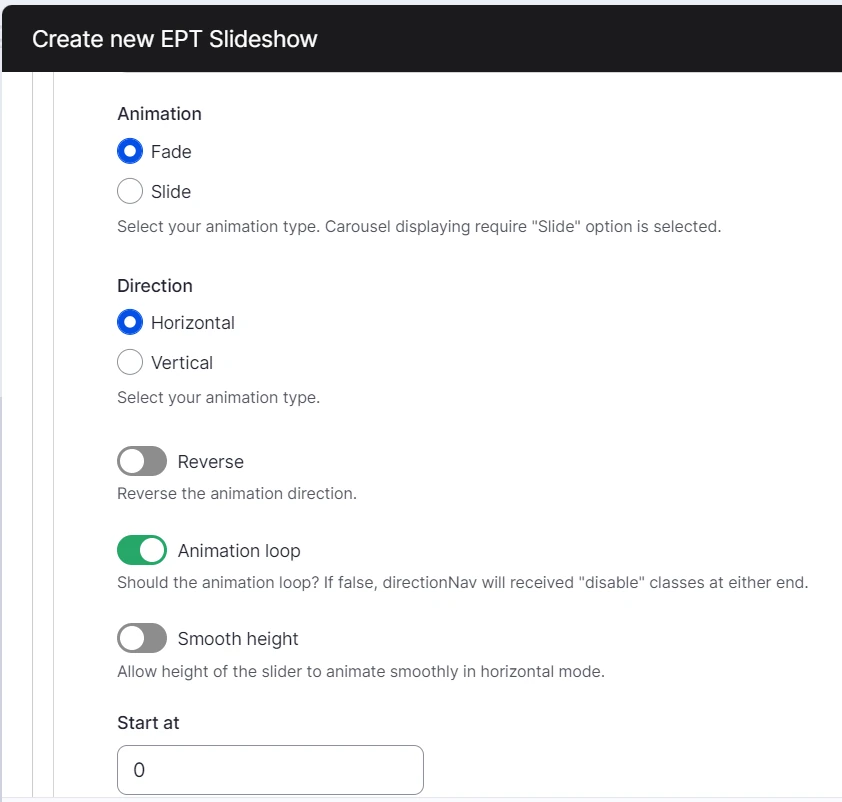Click the "Reverse" label text
This screenshot has height=802, width=842.
211,462
